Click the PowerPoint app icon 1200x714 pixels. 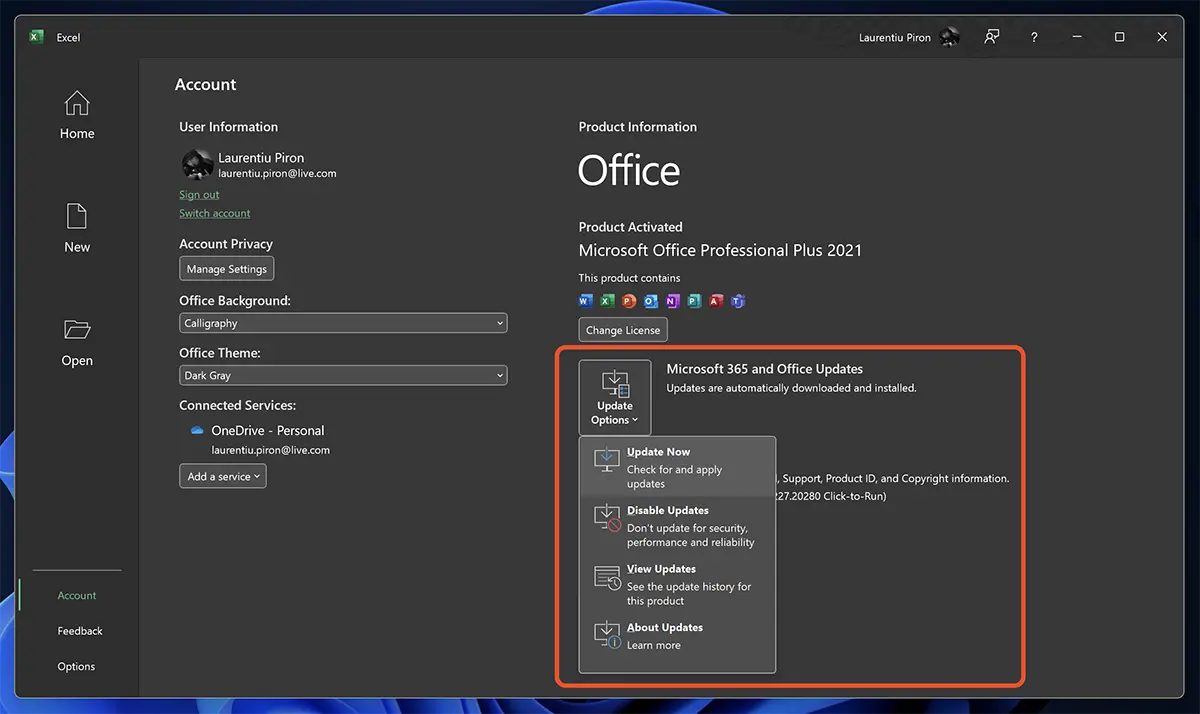(x=629, y=301)
